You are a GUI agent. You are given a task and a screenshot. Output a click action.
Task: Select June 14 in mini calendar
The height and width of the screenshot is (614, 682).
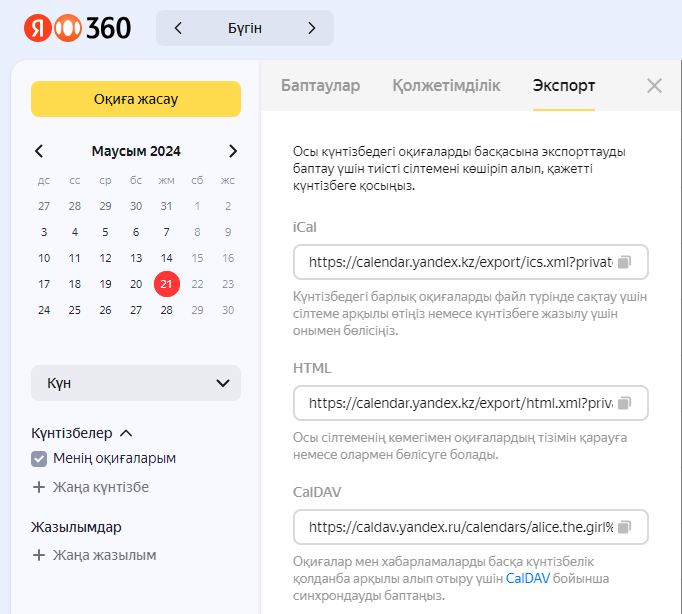(x=167, y=257)
